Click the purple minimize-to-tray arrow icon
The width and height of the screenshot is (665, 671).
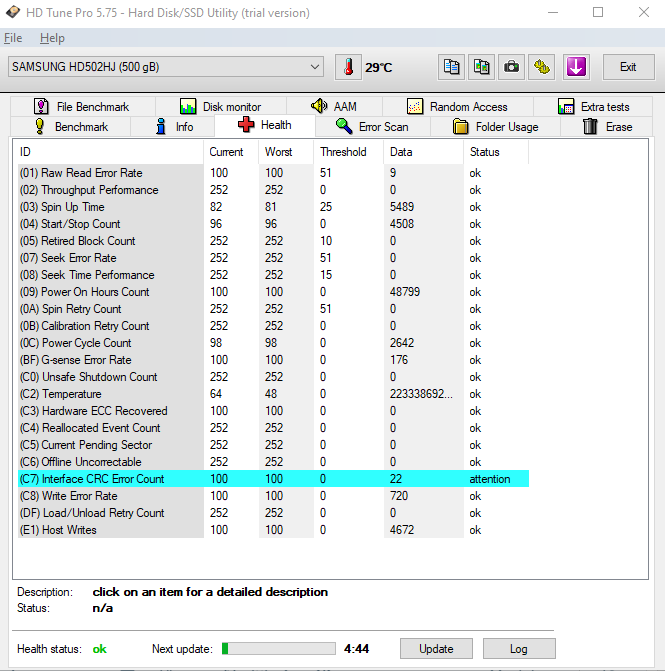click(x=576, y=67)
